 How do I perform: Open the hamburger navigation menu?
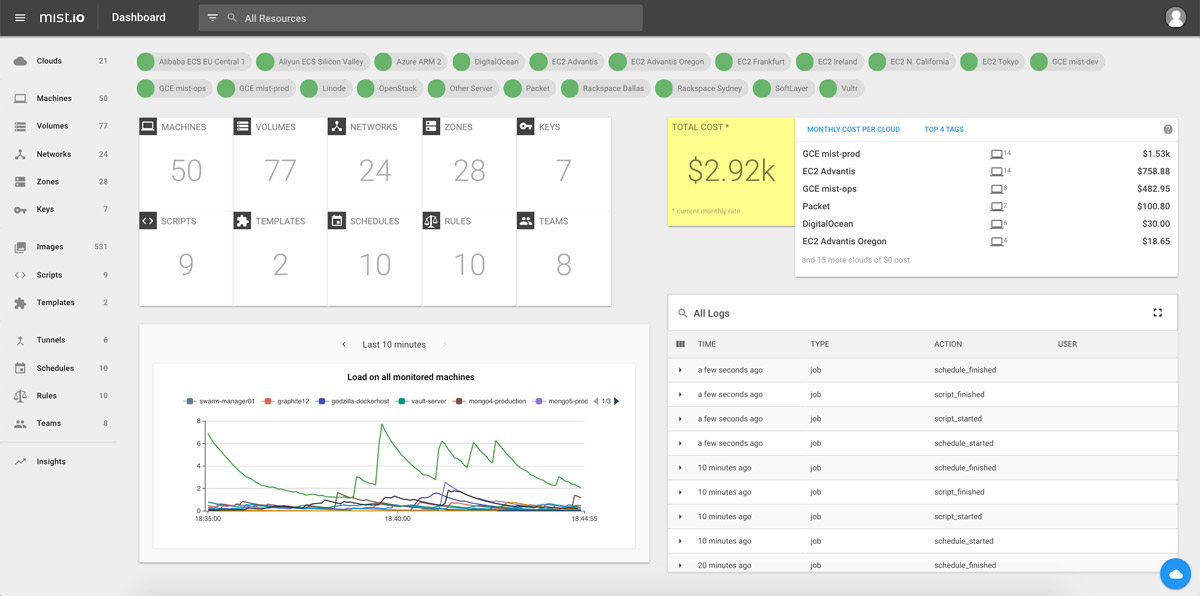coord(20,17)
